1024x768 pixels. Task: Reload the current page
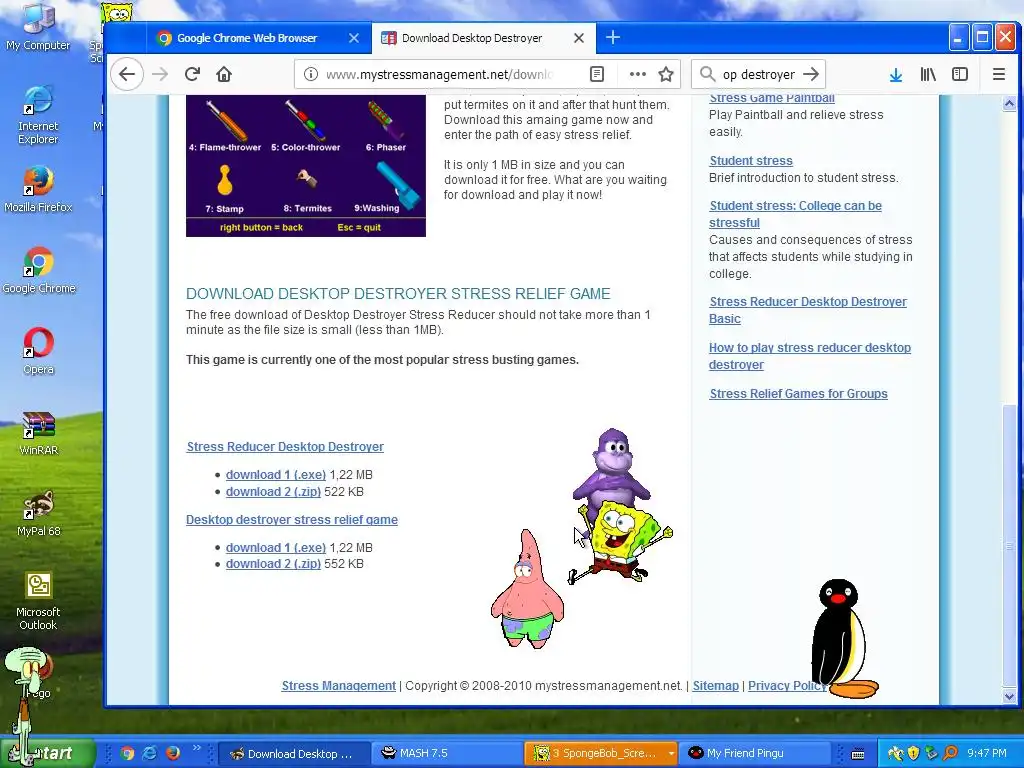[x=192, y=74]
